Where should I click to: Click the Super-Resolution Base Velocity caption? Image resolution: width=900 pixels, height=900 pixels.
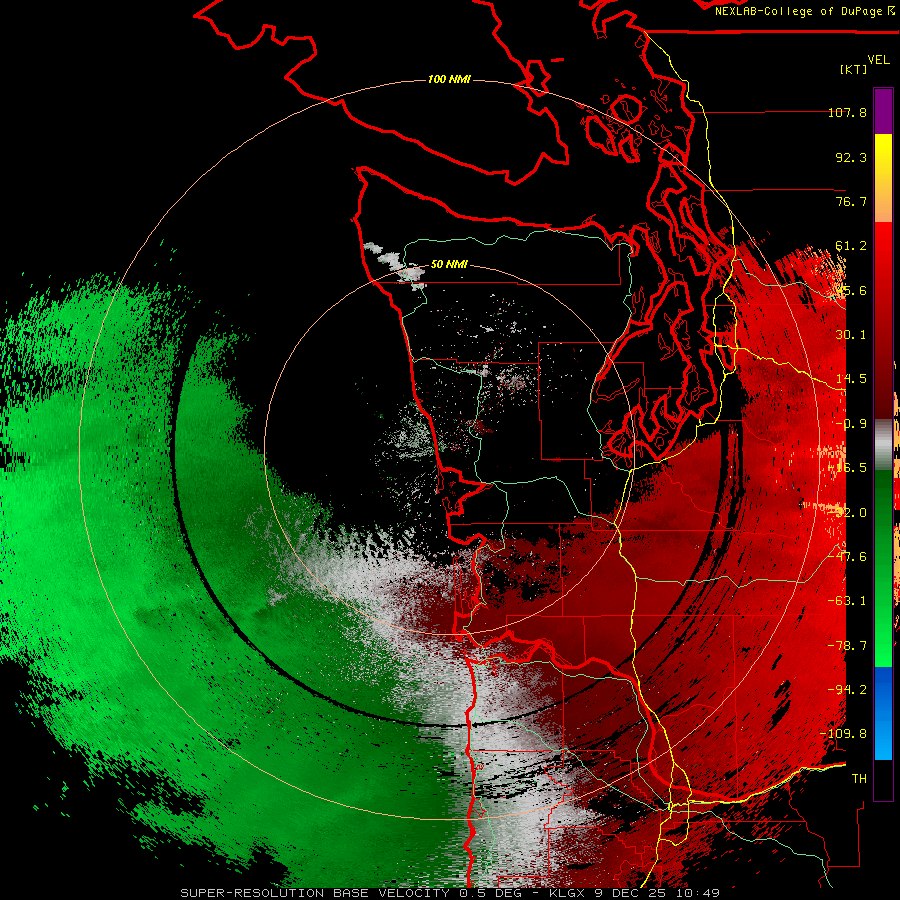449,893
